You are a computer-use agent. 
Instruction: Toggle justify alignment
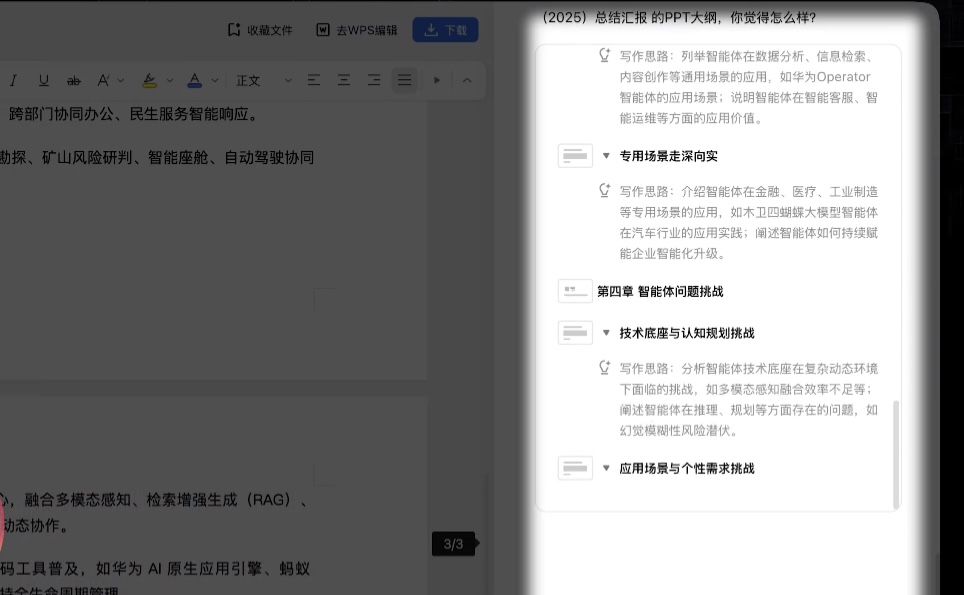click(x=404, y=80)
